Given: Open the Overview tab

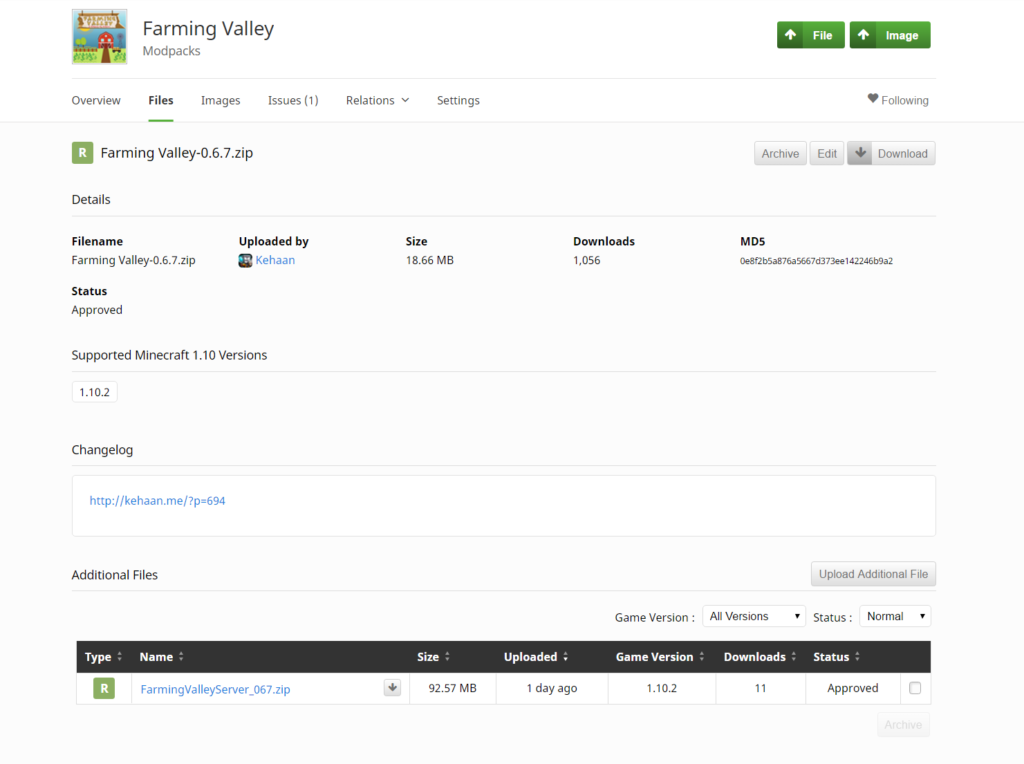Looking at the screenshot, I should tap(96, 100).
